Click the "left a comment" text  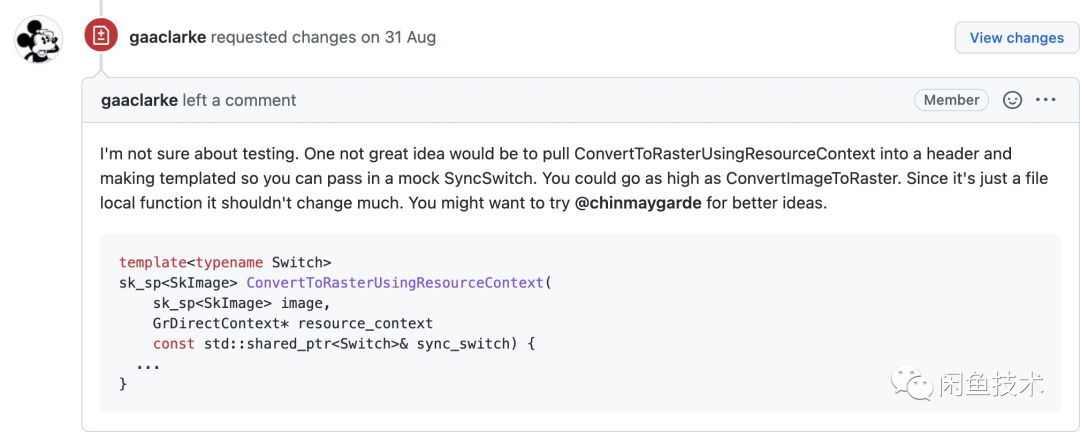[240, 100]
